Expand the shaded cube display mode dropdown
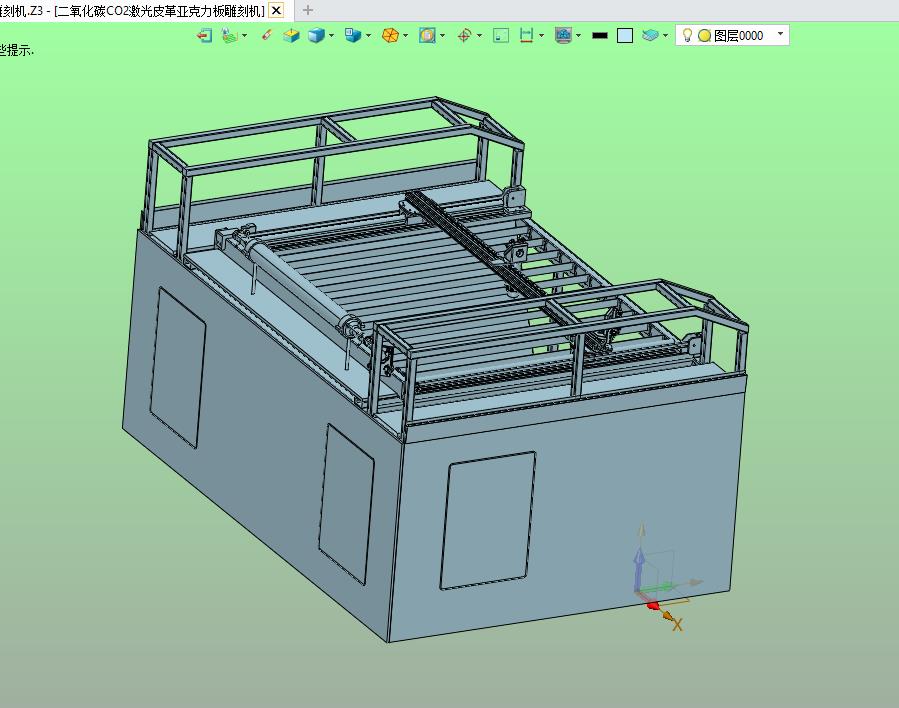 click(x=331, y=36)
